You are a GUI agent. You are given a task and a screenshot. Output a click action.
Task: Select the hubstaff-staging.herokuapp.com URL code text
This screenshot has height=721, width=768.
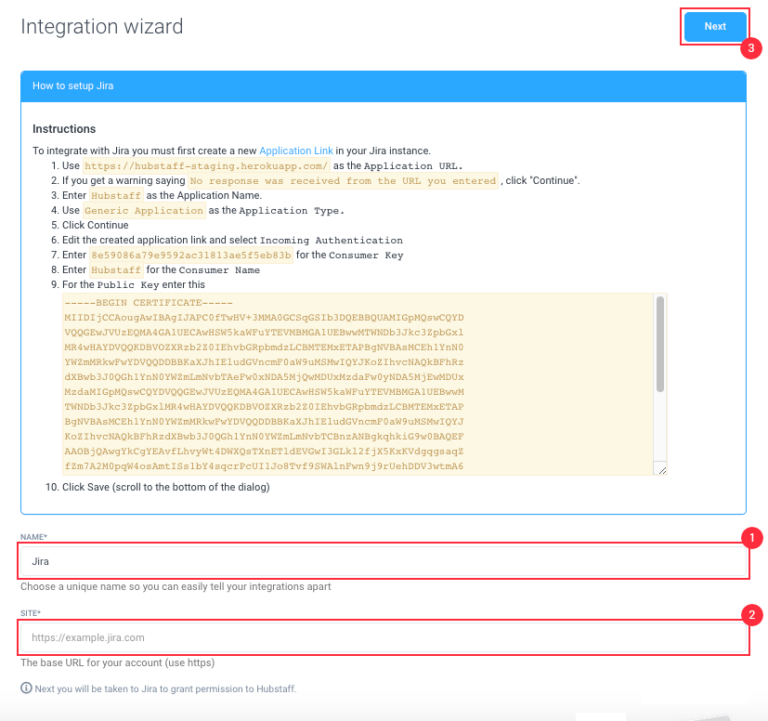click(206, 166)
